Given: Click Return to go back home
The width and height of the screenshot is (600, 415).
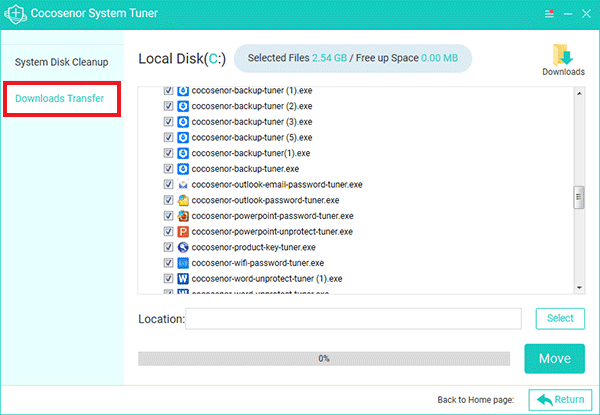Looking at the screenshot, I should pyautogui.click(x=560, y=400).
